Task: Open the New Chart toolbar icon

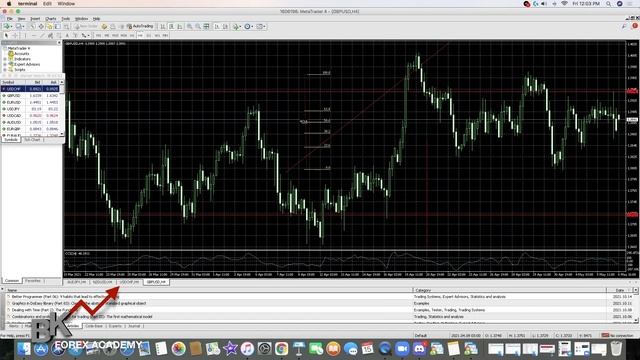Action: [7, 26]
